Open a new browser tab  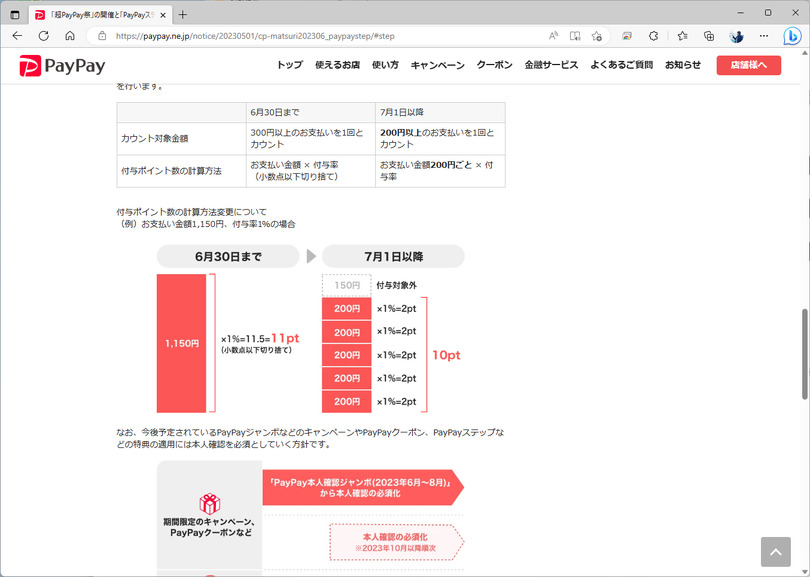click(182, 15)
